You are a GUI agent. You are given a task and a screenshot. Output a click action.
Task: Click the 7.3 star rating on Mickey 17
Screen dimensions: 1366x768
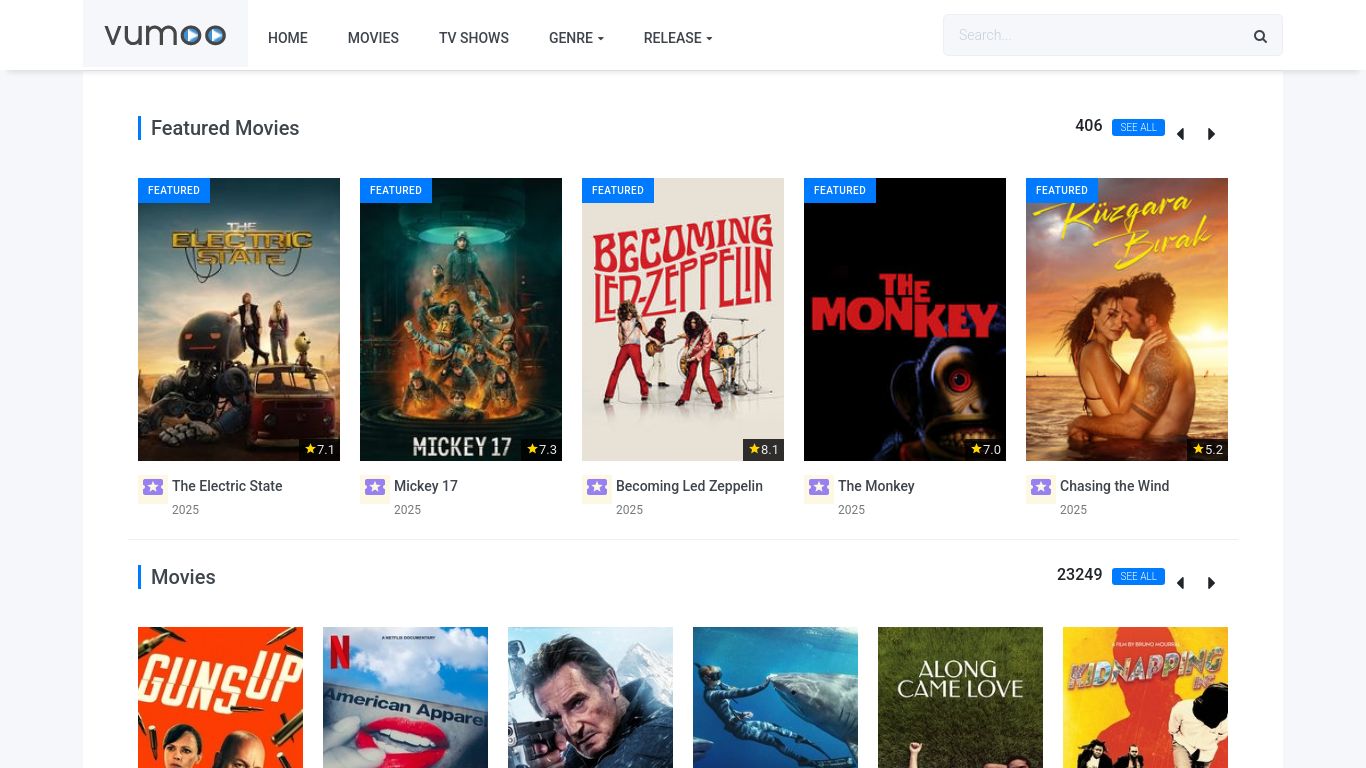click(542, 450)
